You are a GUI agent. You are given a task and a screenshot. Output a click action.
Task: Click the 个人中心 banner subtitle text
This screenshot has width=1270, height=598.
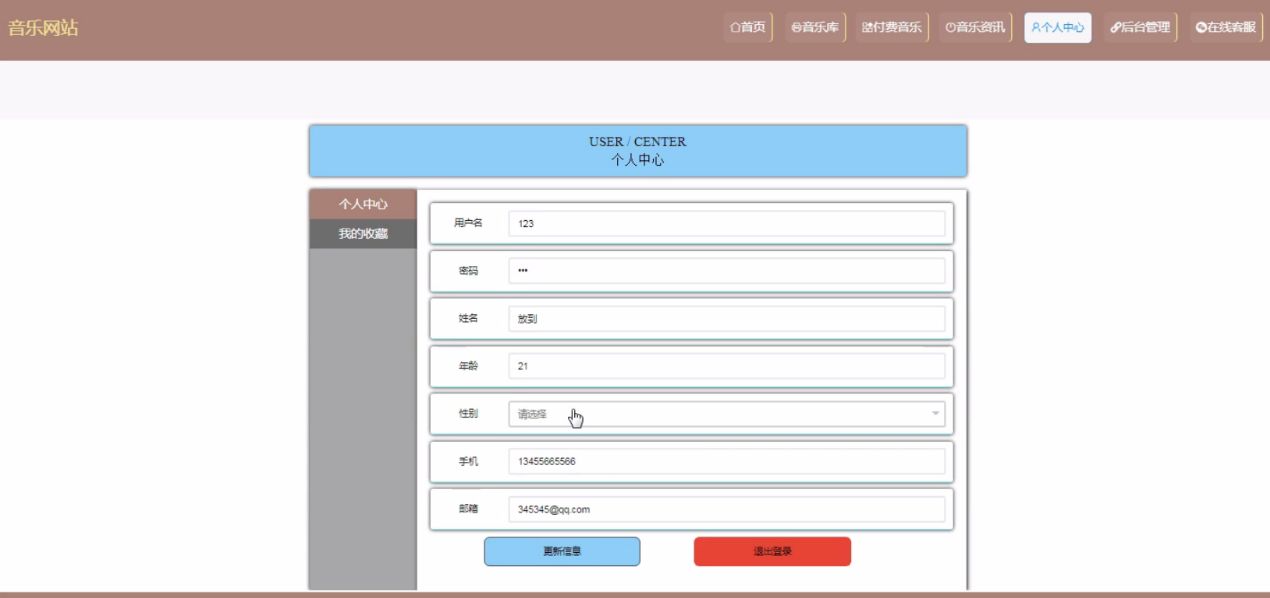[x=638, y=160]
